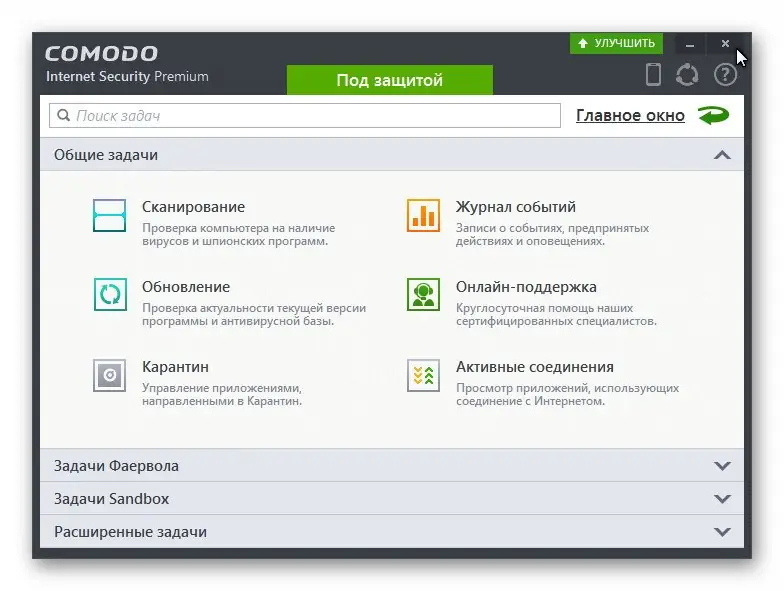
Task: Click the green УЛУЧШИТЬ upgrade button
Action: 616,44
